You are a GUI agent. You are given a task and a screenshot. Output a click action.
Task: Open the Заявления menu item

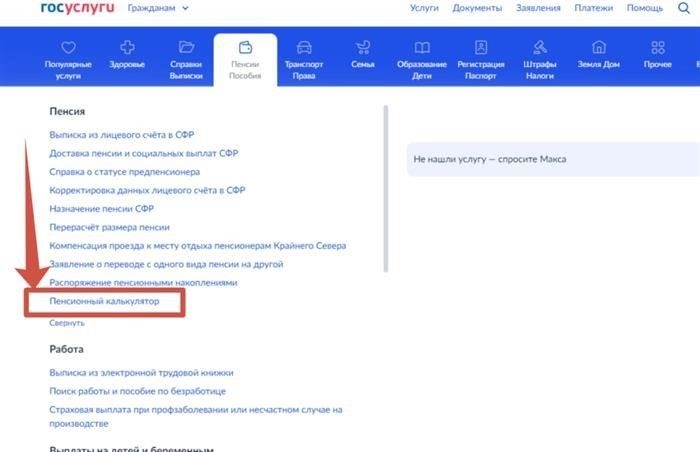coord(538,8)
